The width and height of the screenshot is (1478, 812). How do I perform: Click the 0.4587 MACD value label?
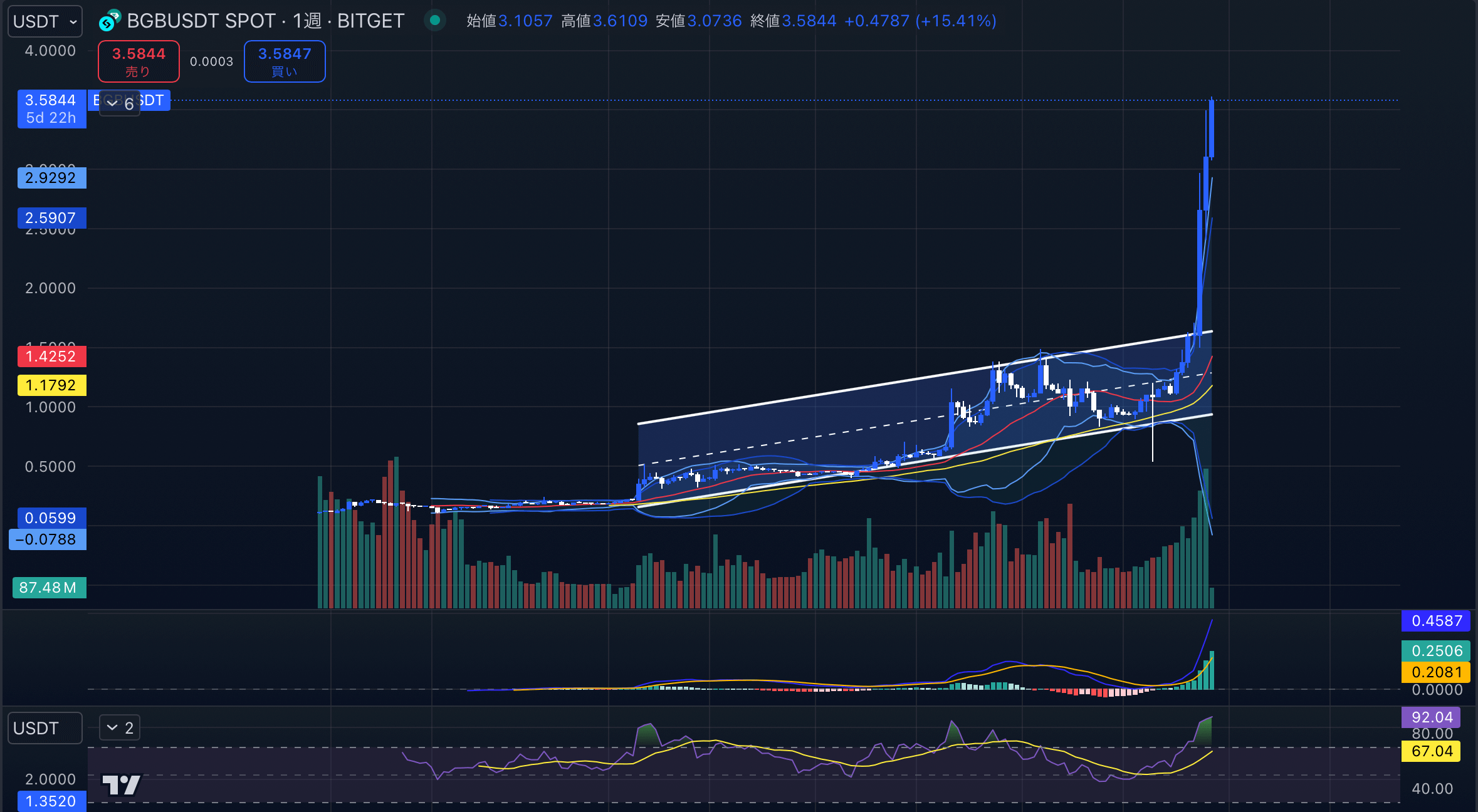tap(1436, 621)
